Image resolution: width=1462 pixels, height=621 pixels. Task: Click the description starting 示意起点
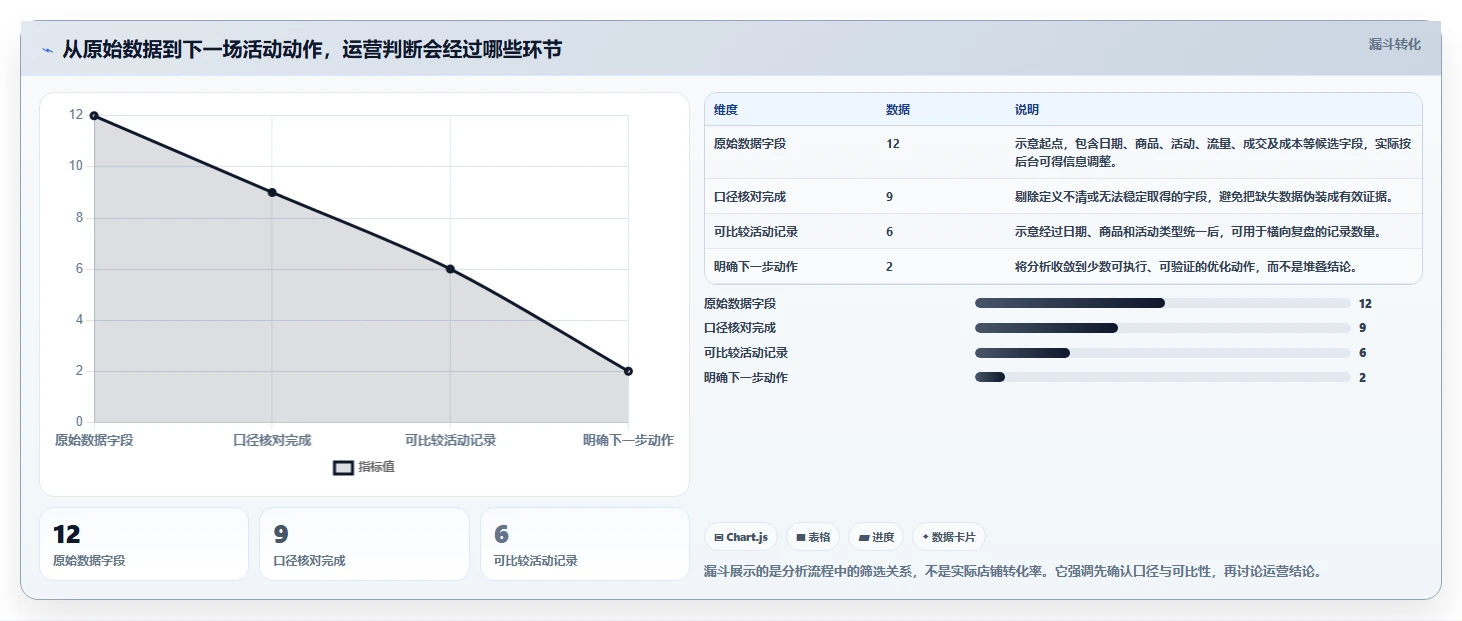tap(1213, 152)
